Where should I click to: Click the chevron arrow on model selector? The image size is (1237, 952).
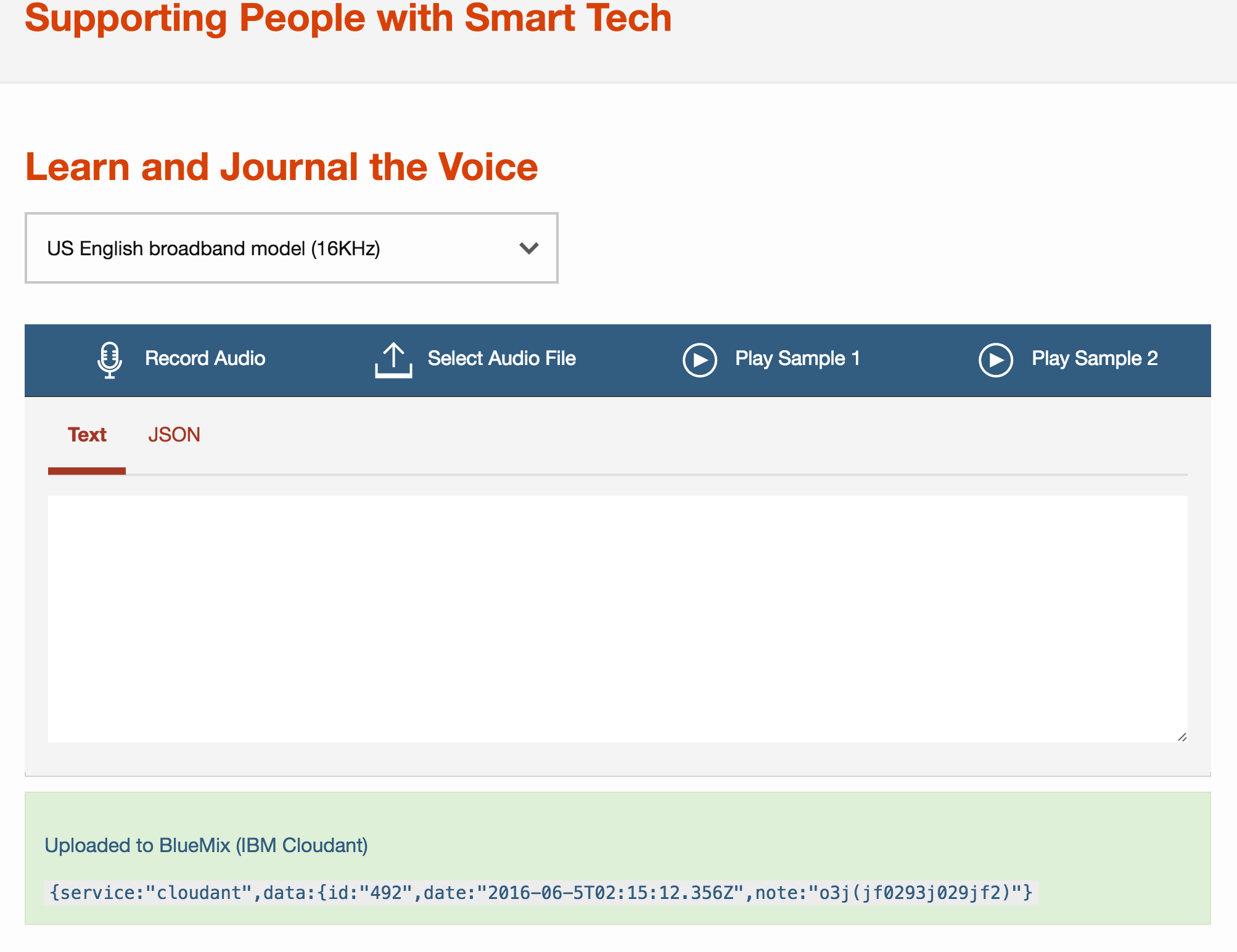tap(529, 248)
